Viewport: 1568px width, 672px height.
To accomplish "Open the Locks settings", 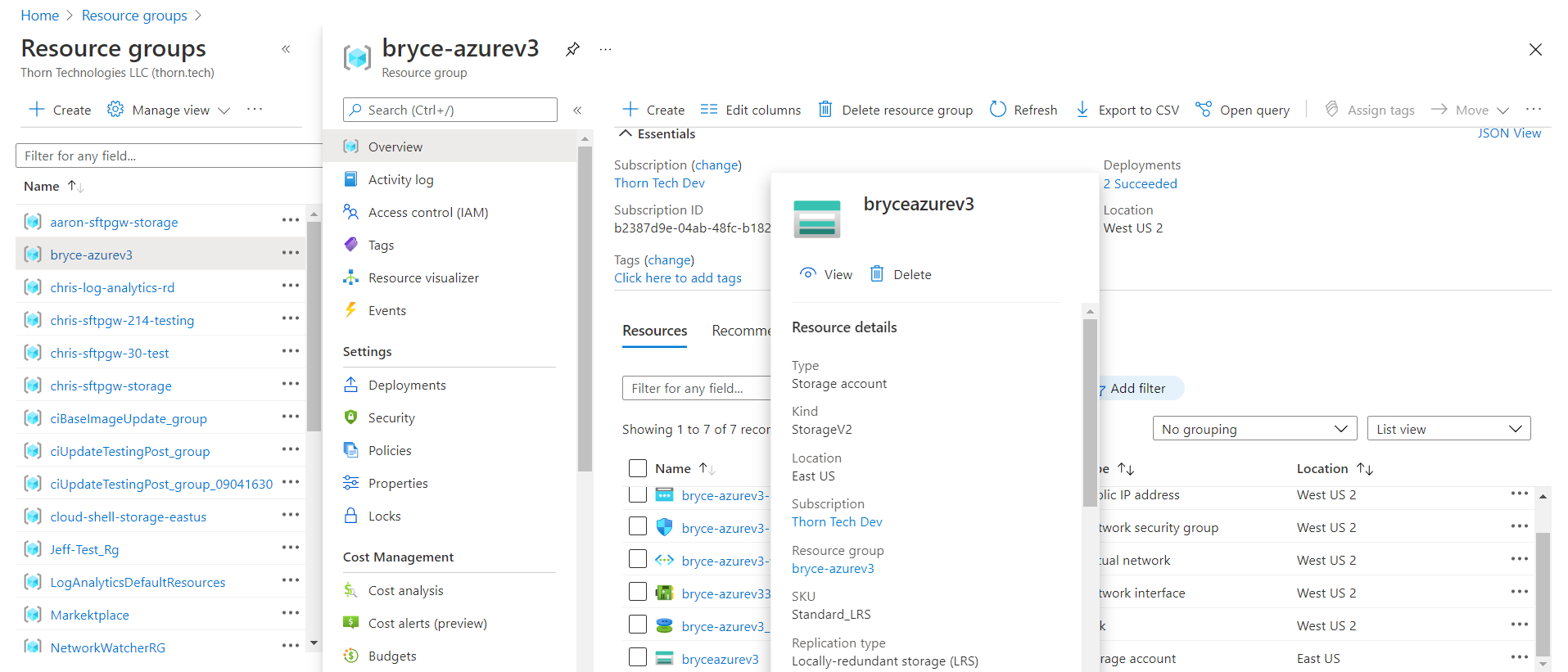I will click(384, 516).
